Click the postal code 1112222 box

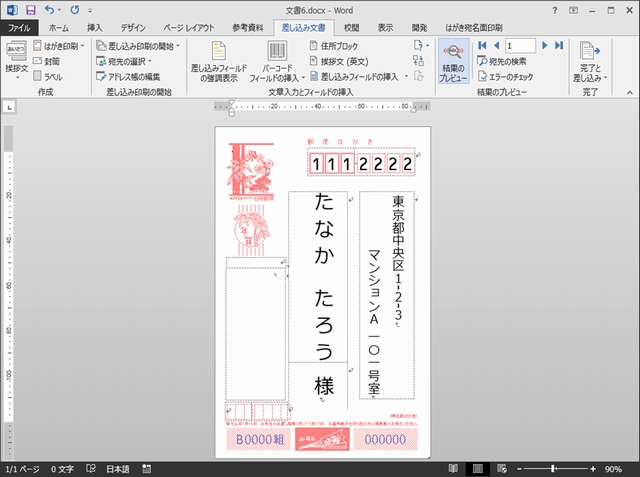tap(361, 164)
